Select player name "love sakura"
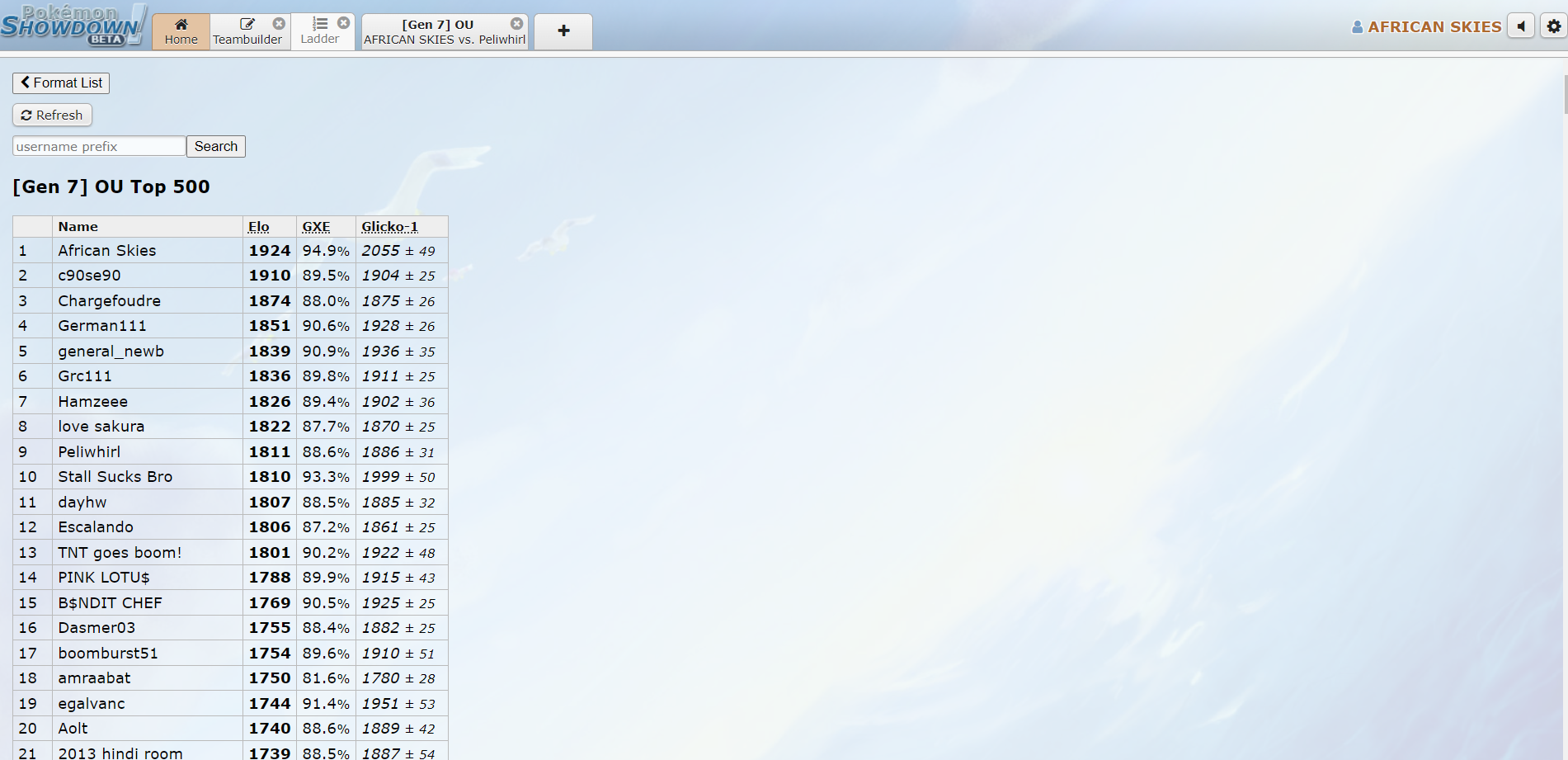 [101, 427]
